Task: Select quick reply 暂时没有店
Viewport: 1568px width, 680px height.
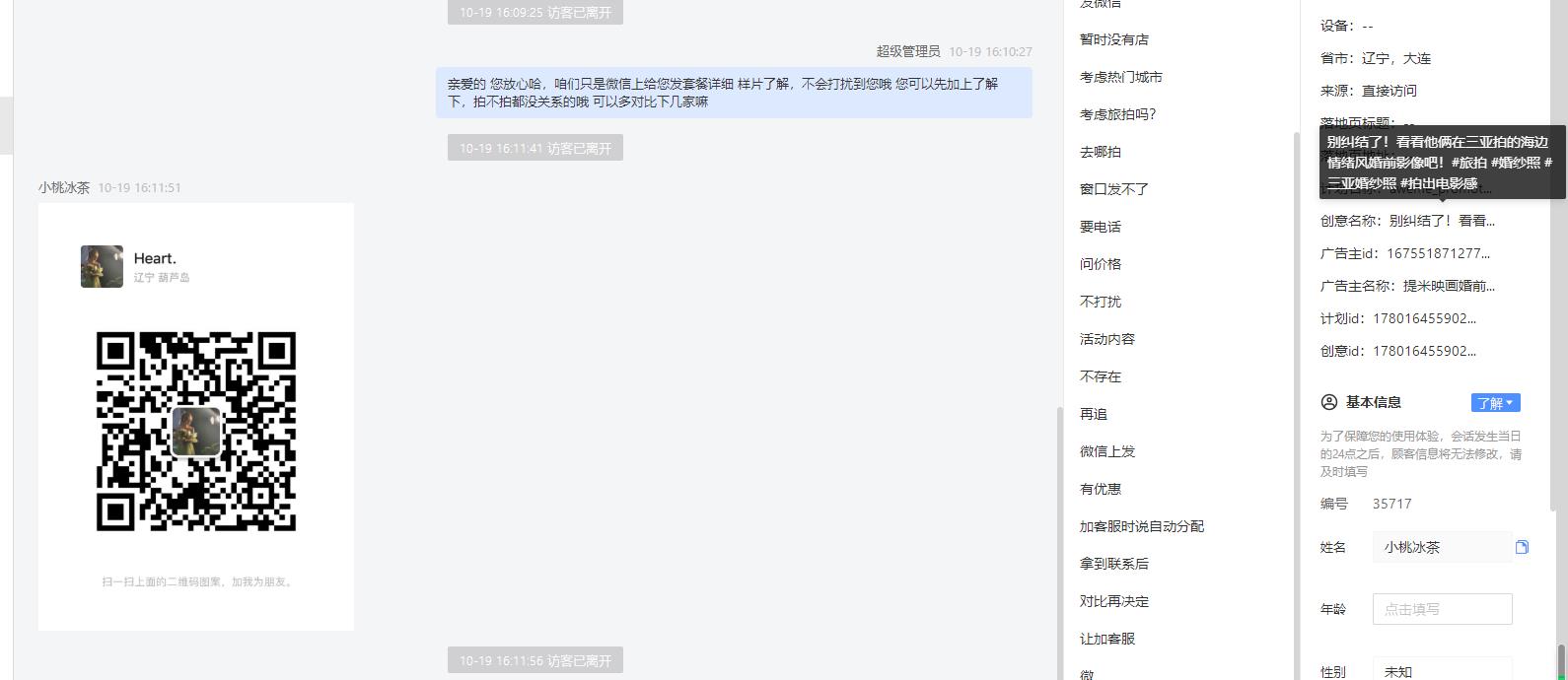Action: coord(1113,39)
